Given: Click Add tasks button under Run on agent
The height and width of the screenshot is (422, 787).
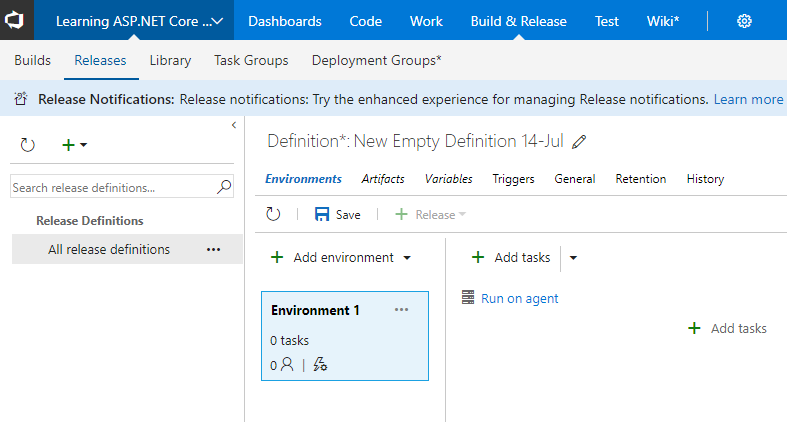Looking at the screenshot, I should pos(727,328).
